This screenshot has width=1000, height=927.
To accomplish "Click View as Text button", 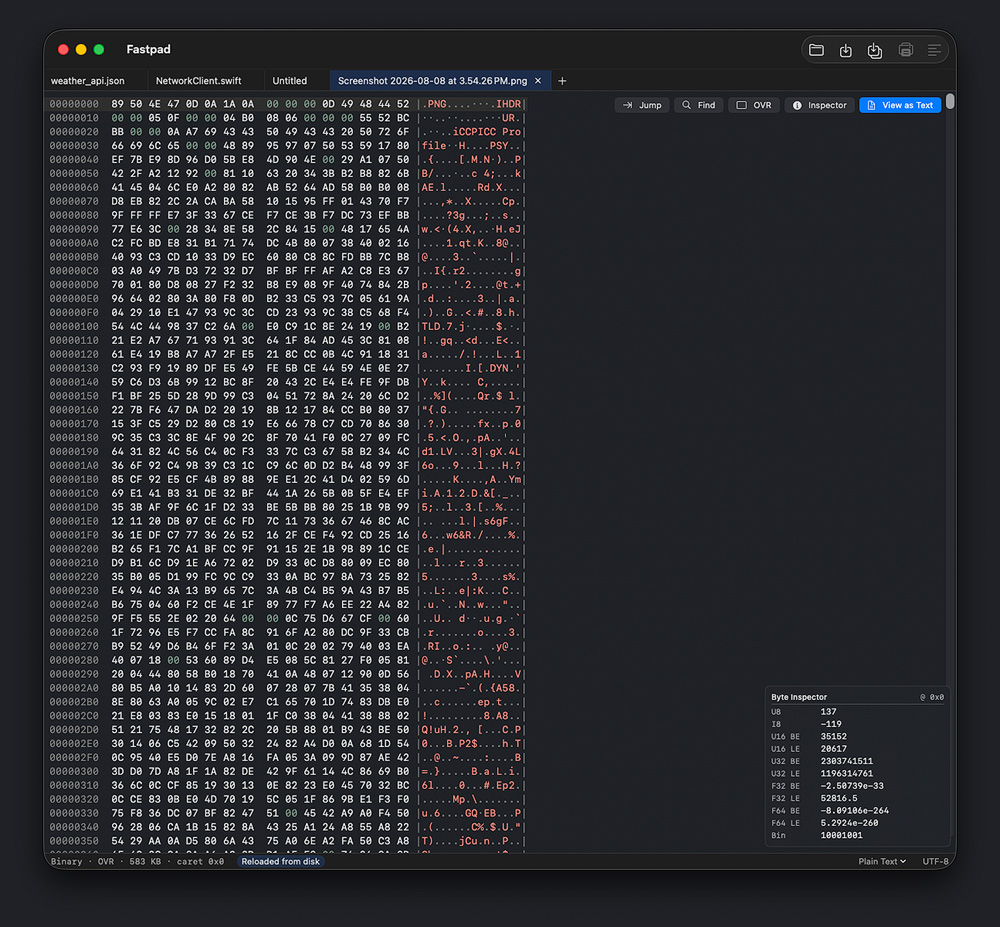I will pos(900,105).
